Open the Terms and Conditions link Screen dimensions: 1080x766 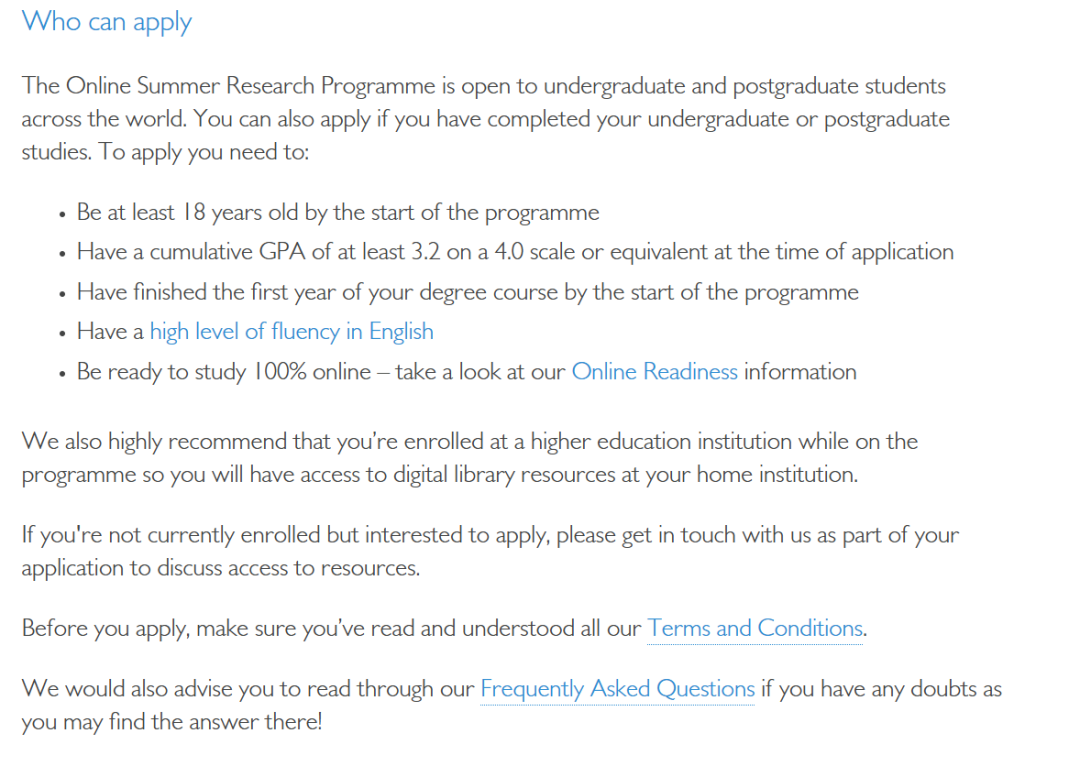[755, 629]
